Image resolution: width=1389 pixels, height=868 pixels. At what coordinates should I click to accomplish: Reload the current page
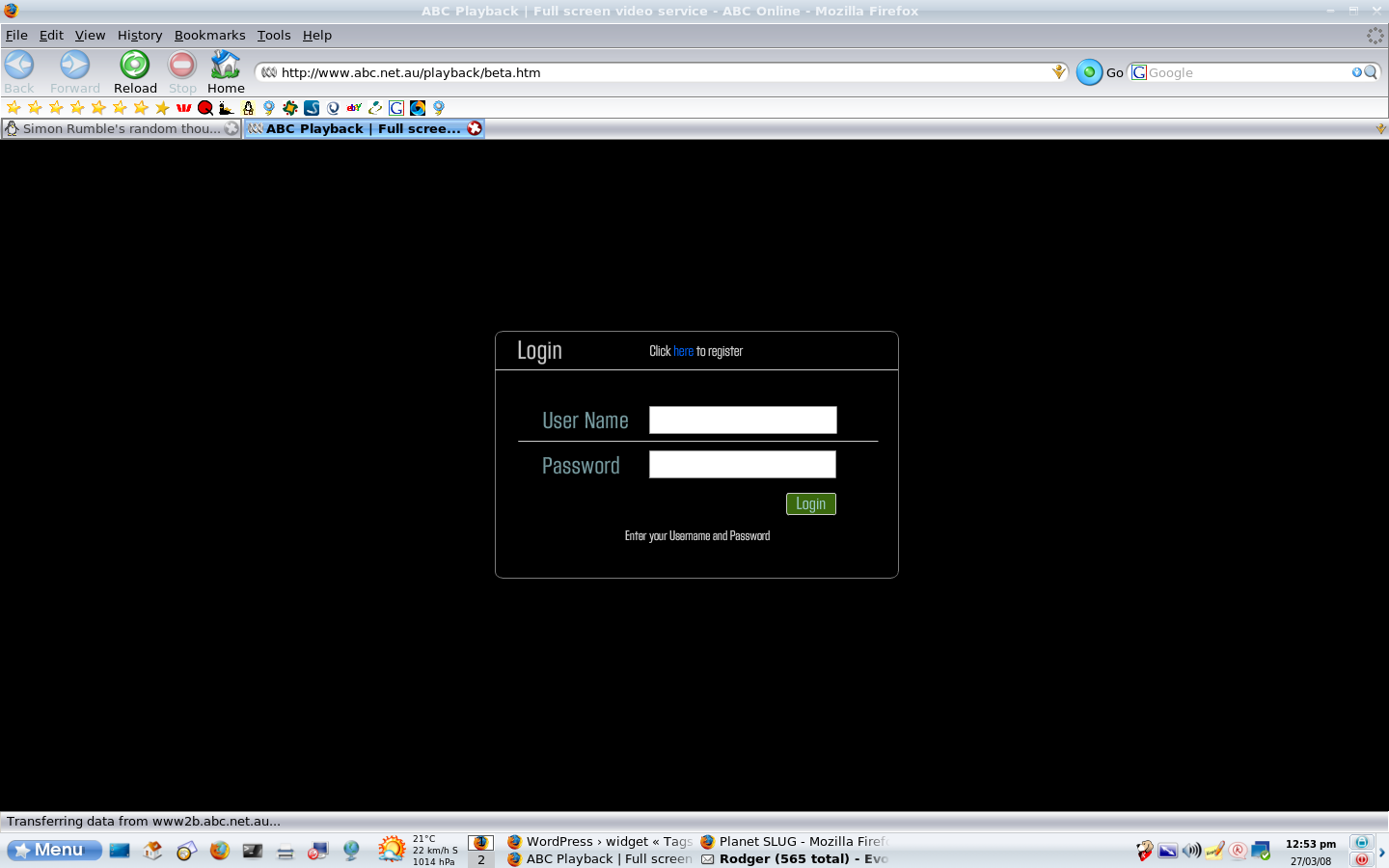[x=135, y=71]
